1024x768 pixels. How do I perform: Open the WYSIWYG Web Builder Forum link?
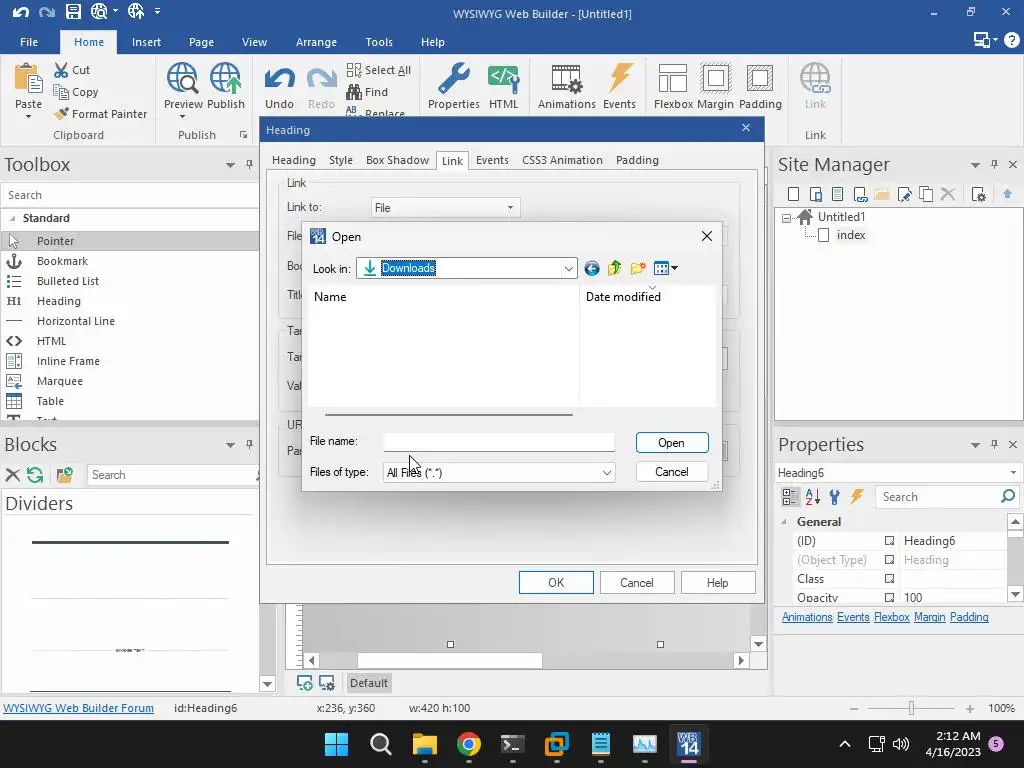point(78,708)
